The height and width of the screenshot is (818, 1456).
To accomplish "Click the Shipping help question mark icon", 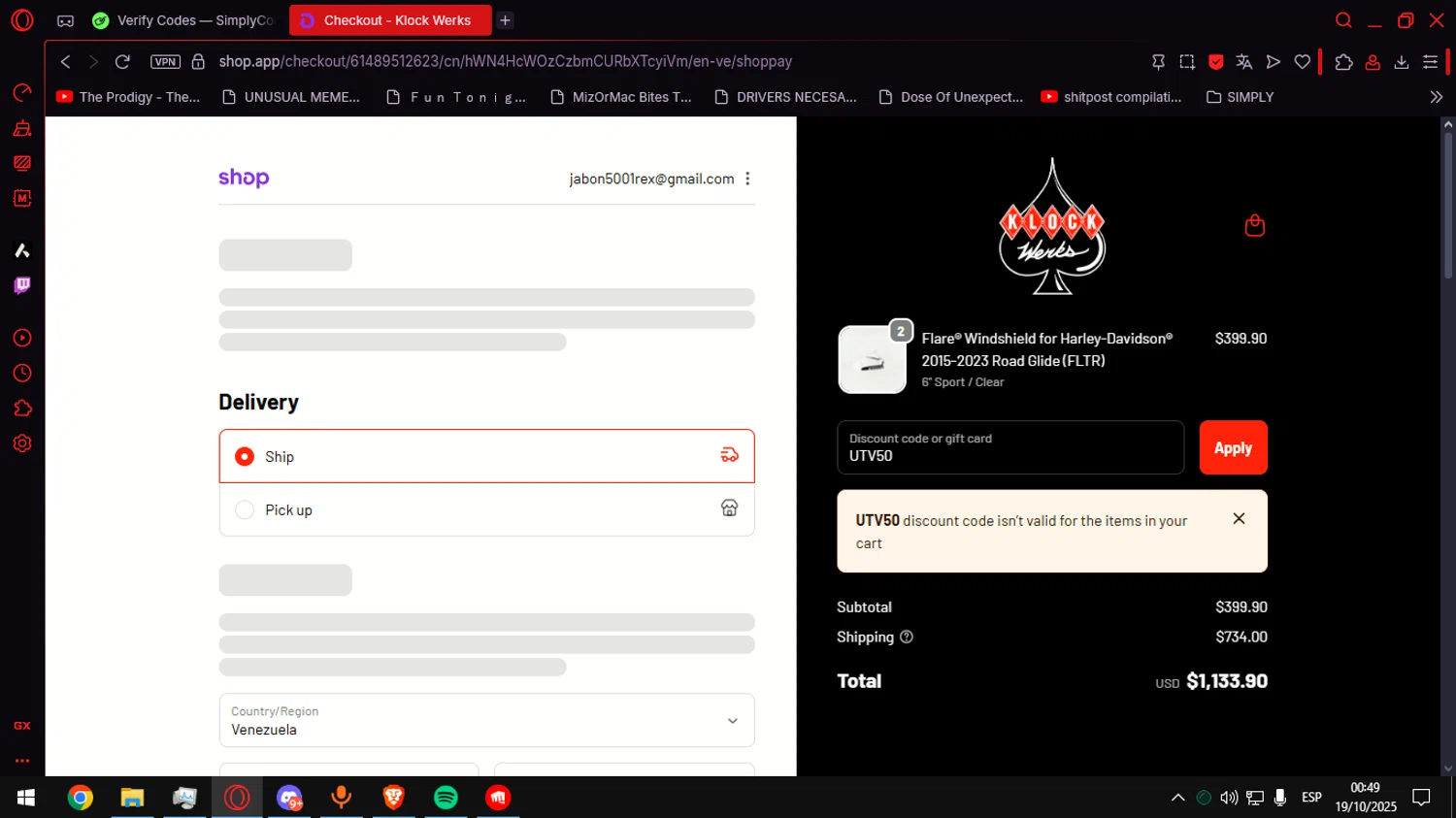I will pos(907,638).
